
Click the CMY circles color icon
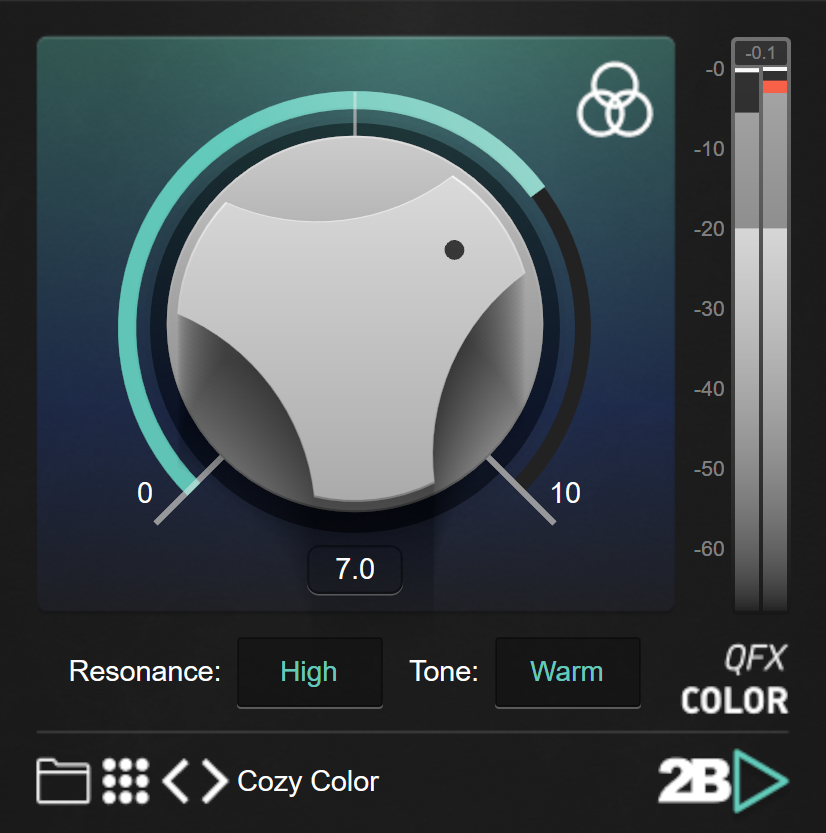coord(616,101)
